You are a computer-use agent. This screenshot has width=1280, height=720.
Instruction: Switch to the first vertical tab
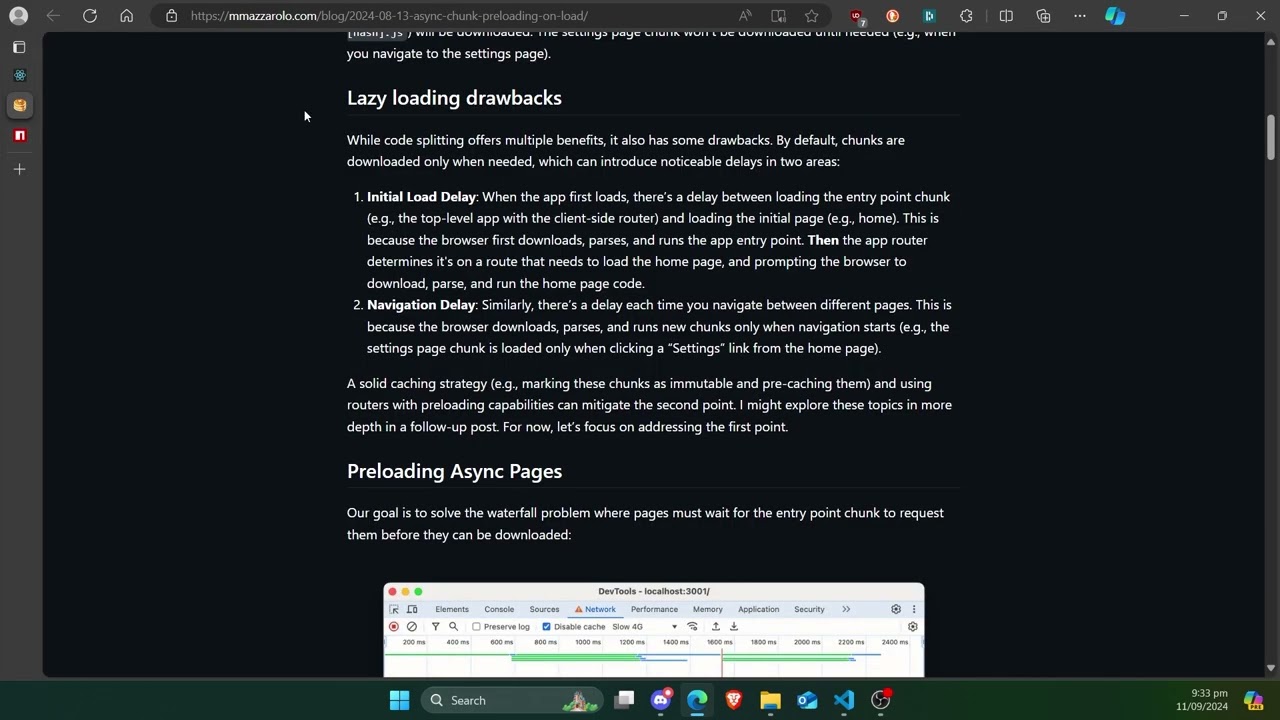tap(19, 75)
